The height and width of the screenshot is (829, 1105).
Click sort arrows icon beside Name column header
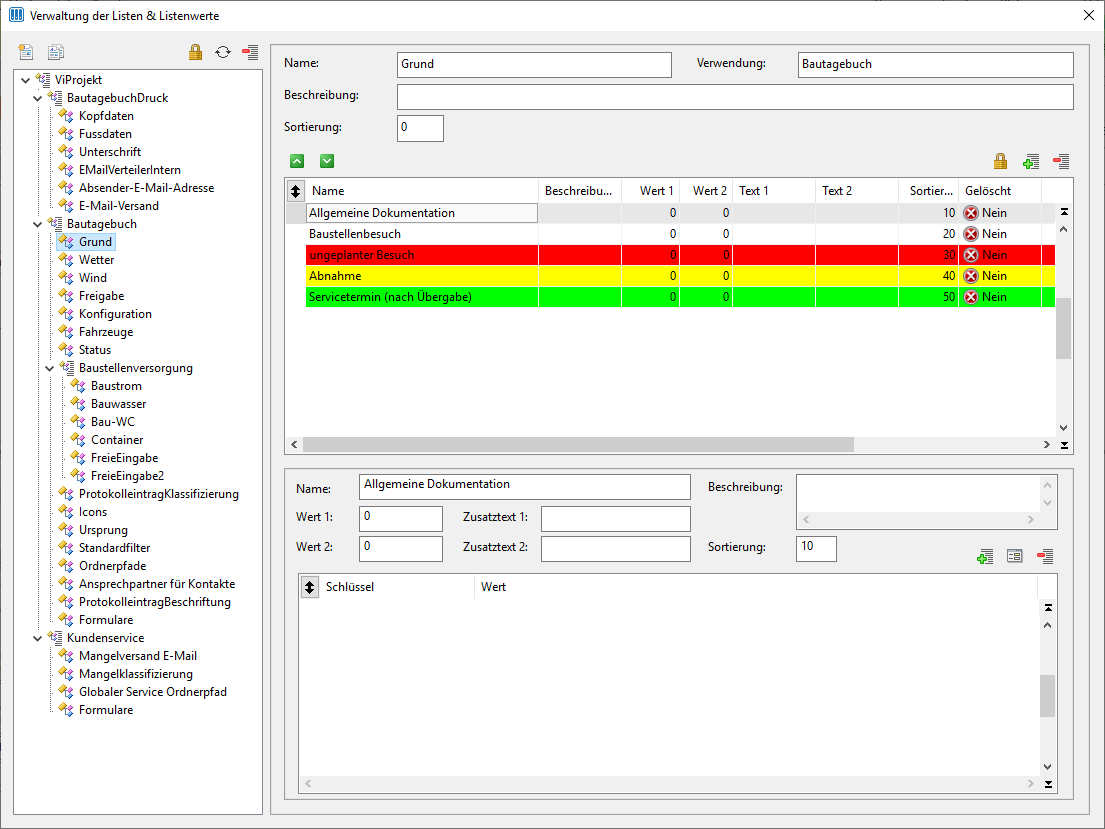(295, 190)
